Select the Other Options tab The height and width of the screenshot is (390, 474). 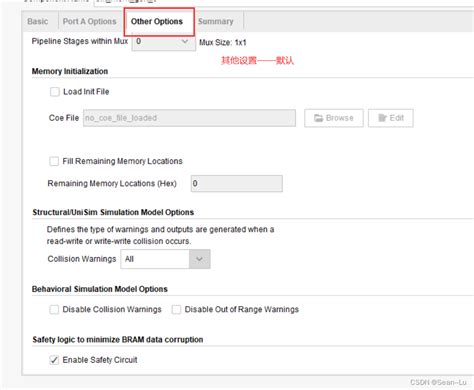pos(157,21)
